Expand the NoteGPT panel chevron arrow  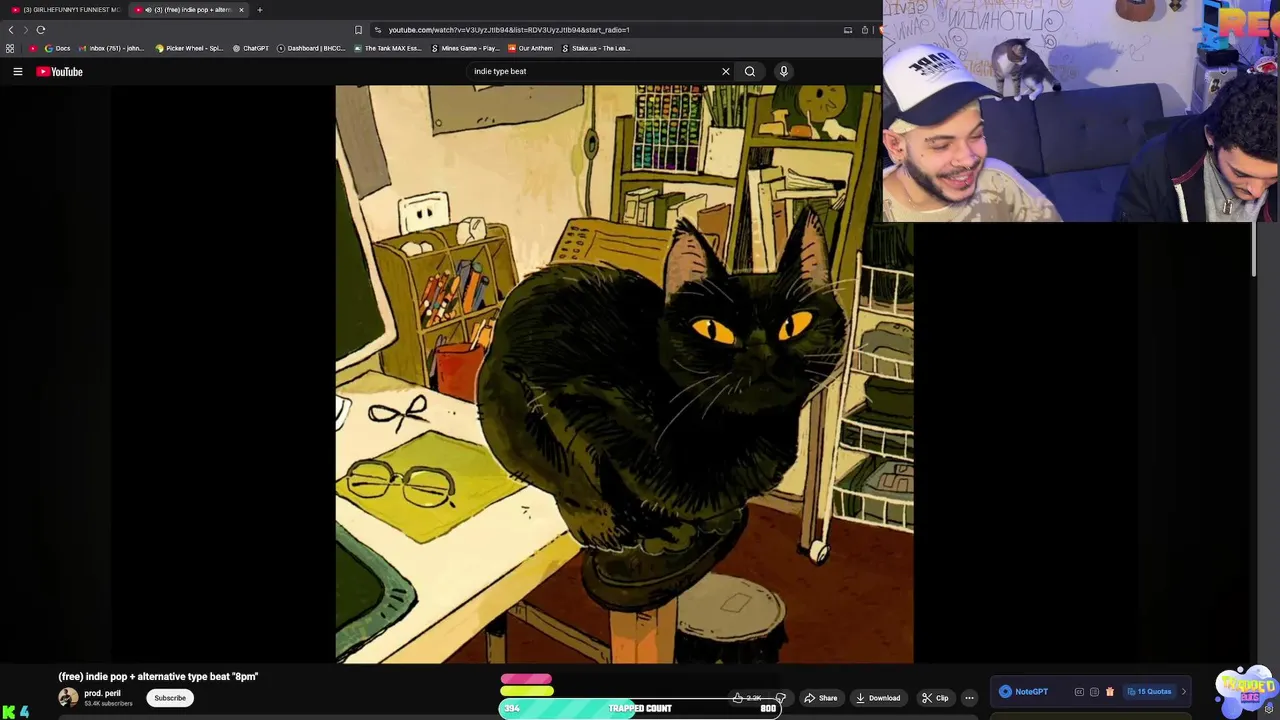1184,692
